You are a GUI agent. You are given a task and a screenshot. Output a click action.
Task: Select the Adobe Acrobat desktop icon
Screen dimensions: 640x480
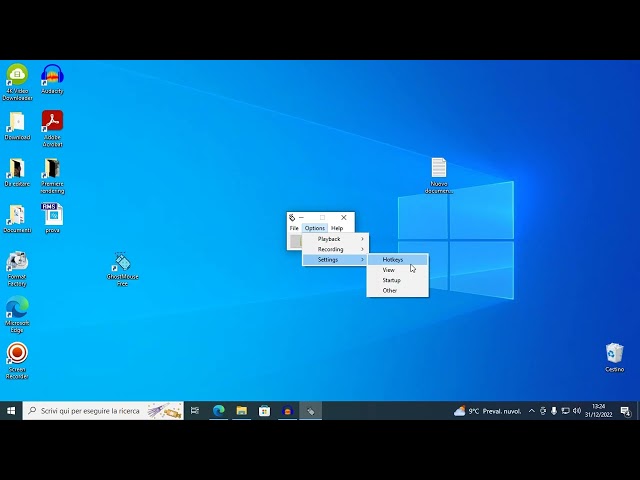(x=52, y=129)
